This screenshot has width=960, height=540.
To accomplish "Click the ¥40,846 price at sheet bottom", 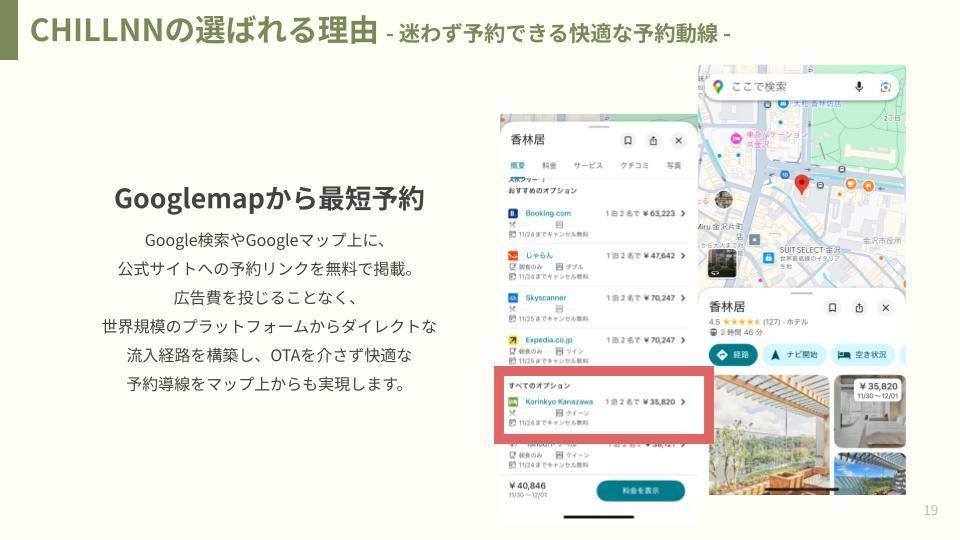I will (527, 486).
